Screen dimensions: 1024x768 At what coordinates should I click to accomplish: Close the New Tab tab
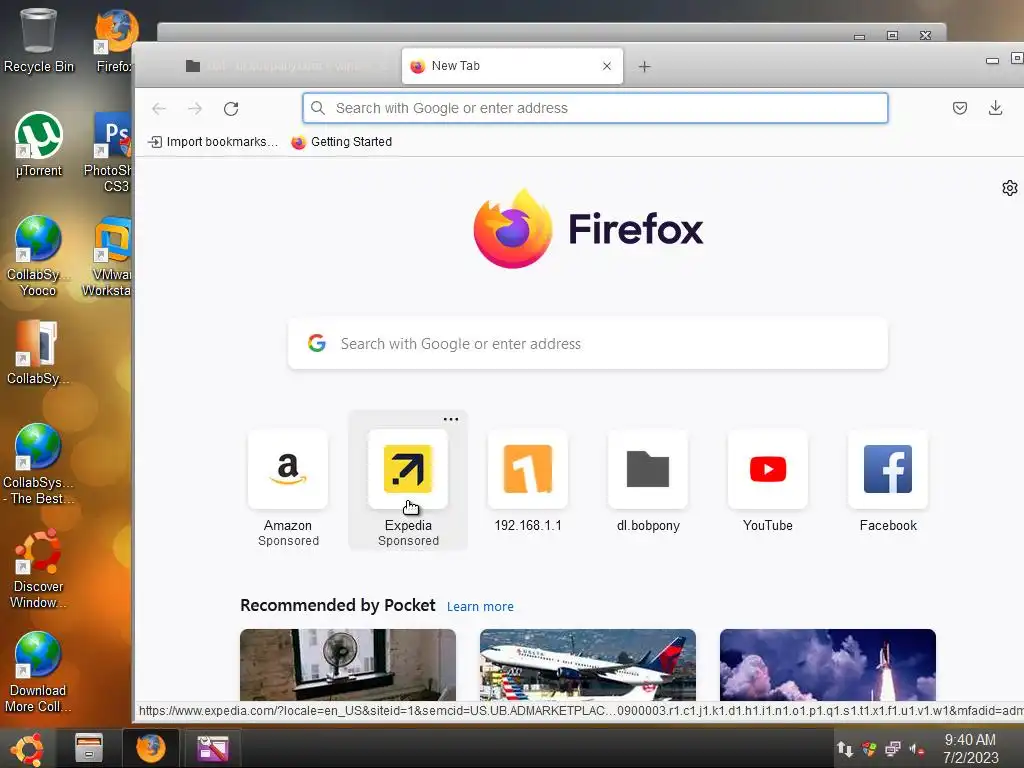[x=607, y=66]
